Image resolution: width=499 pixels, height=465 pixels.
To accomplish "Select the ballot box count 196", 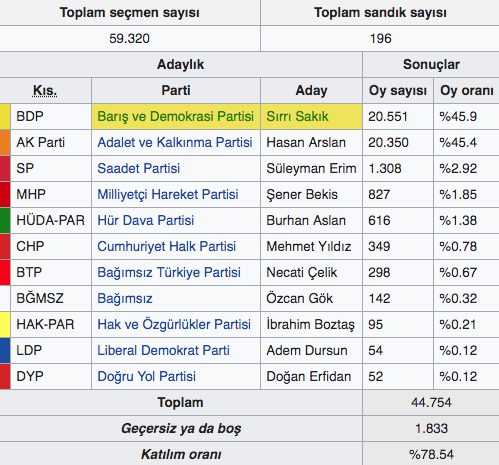I will click(x=380, y=39).
